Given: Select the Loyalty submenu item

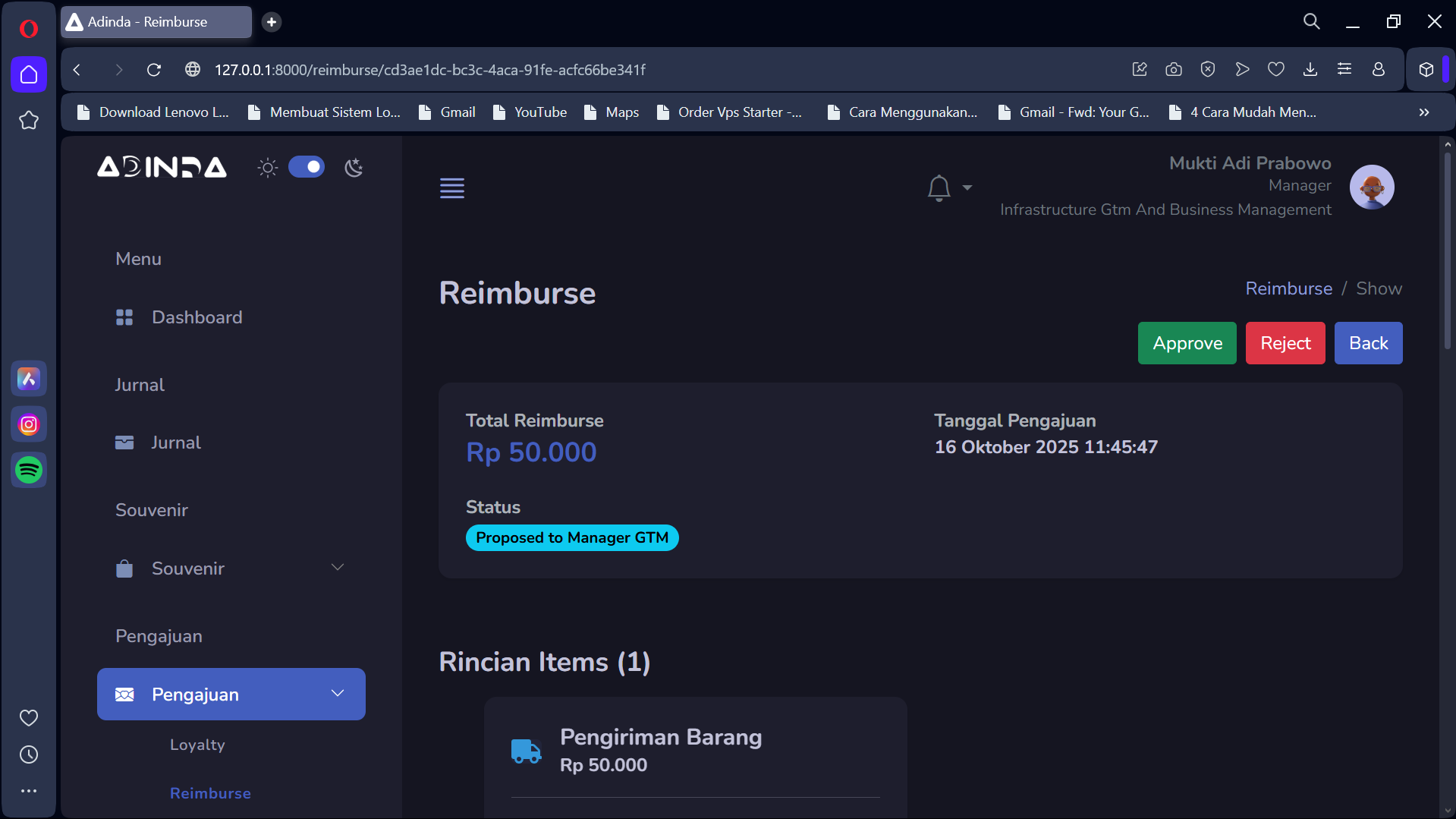Looking at the screenshot, I should [197, 745].
